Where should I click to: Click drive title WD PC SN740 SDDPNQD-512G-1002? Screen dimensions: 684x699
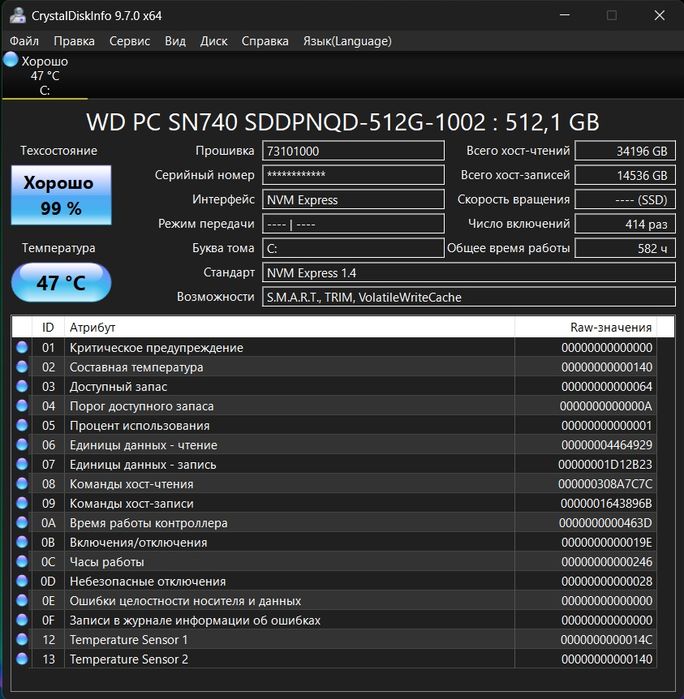342,122
